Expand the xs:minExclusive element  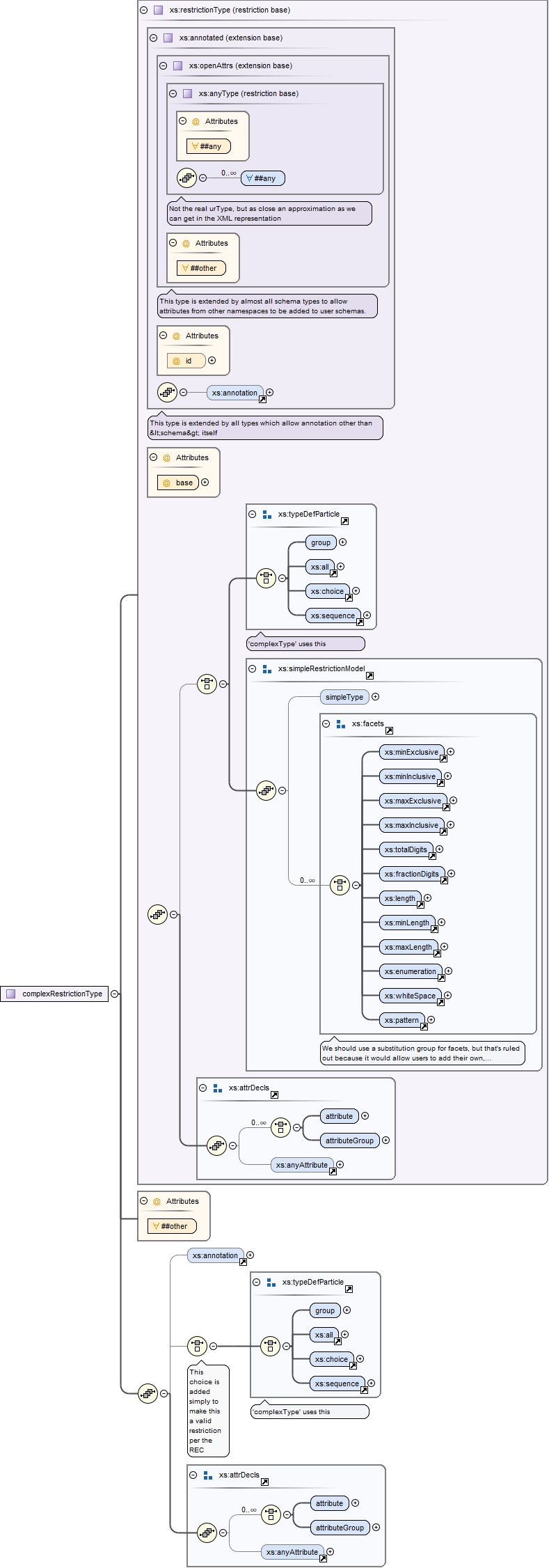451,751
